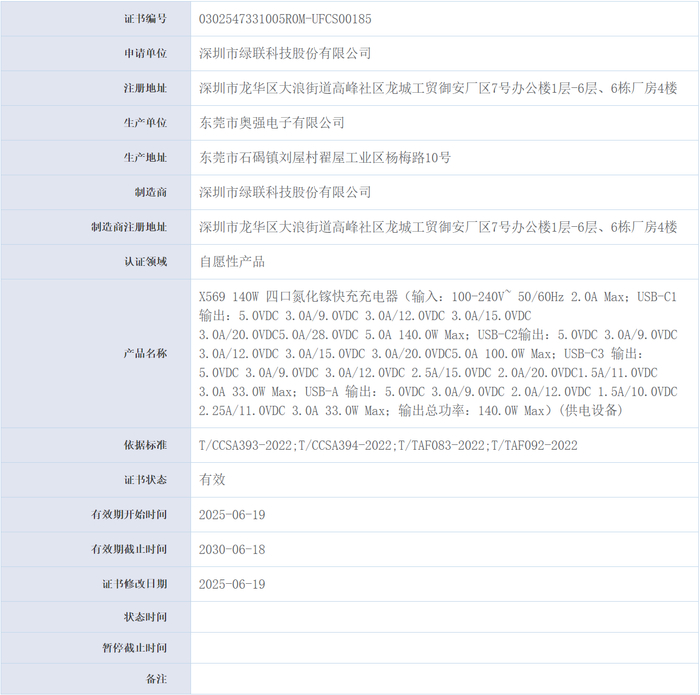Screen dimensions: 700x695
Task: Click the start date 2025-06-19 under 有效期开始时间
Action: (x=232, y=515)
